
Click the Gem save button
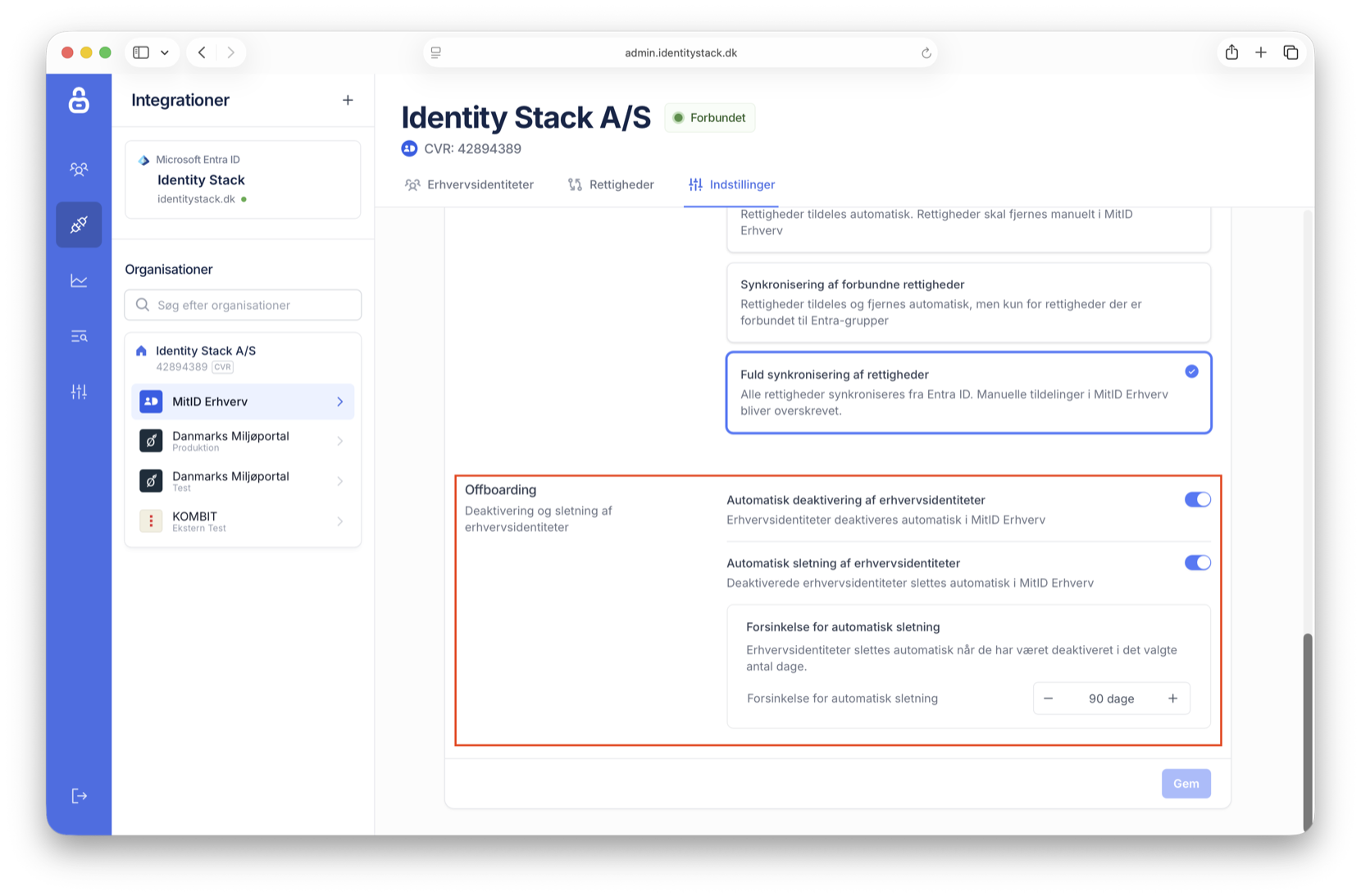[1186, 784]
